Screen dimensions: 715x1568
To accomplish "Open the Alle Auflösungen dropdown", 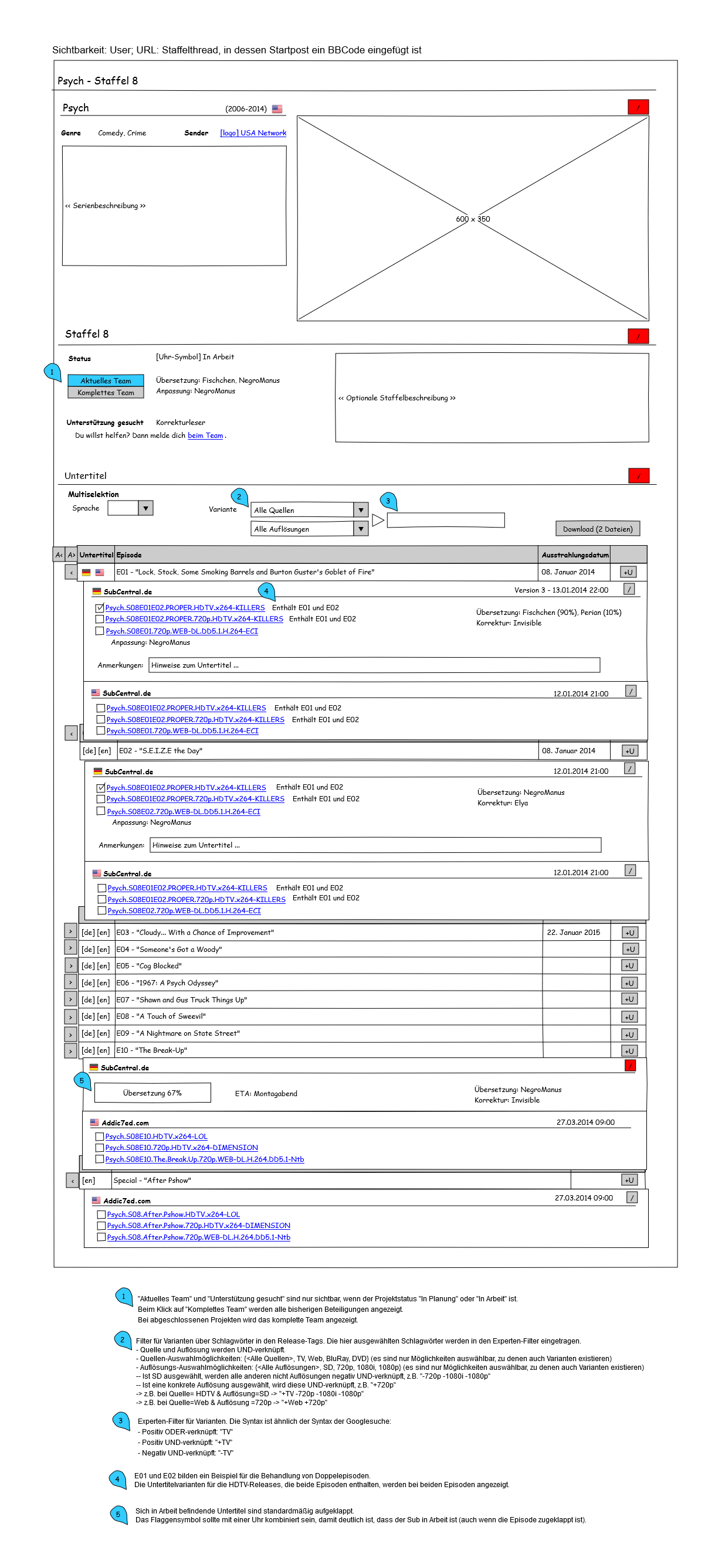I will pyautogui.click(x=361, y=529).
